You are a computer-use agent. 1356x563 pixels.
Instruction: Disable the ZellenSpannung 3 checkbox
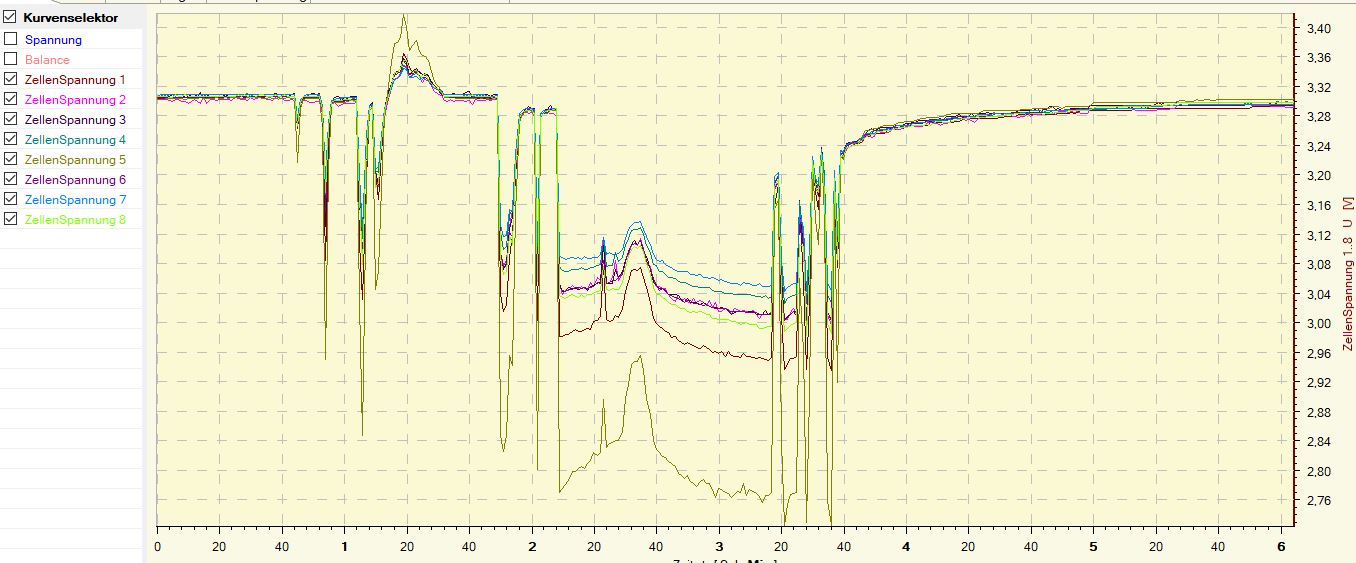[10, 119]
